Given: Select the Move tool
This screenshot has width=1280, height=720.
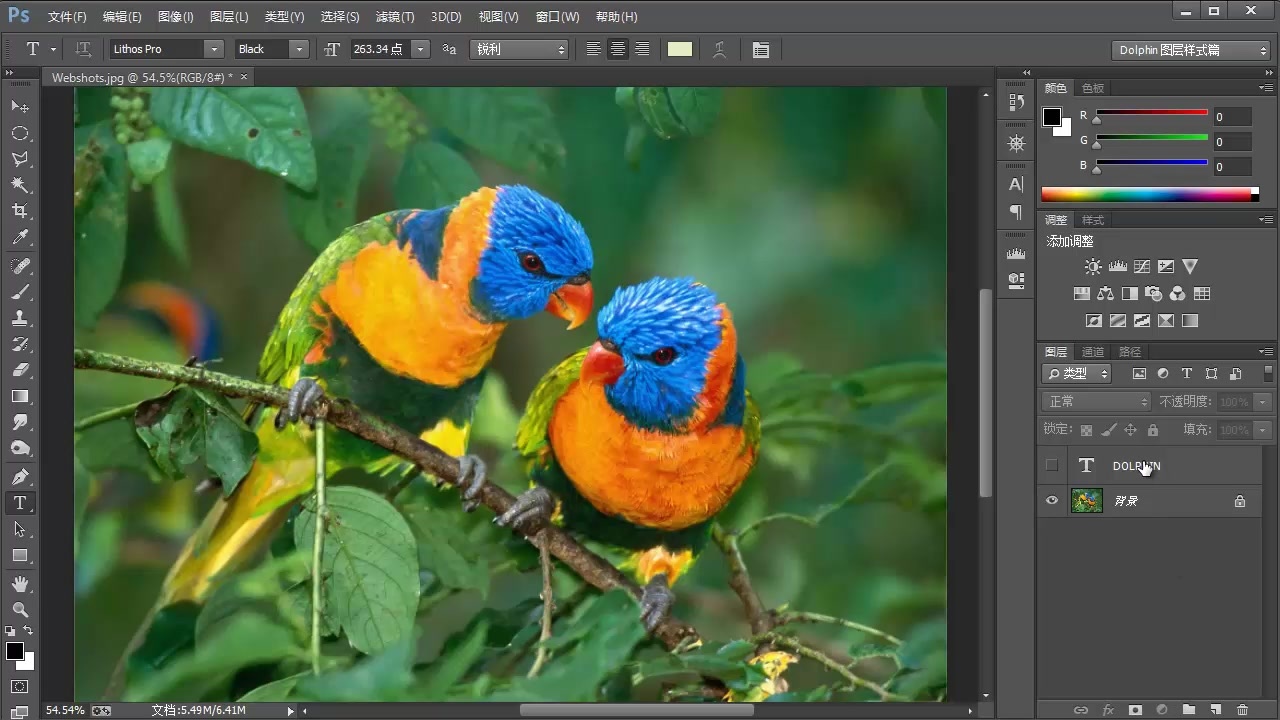Looking at the screenshot, I should coord(20,106).
